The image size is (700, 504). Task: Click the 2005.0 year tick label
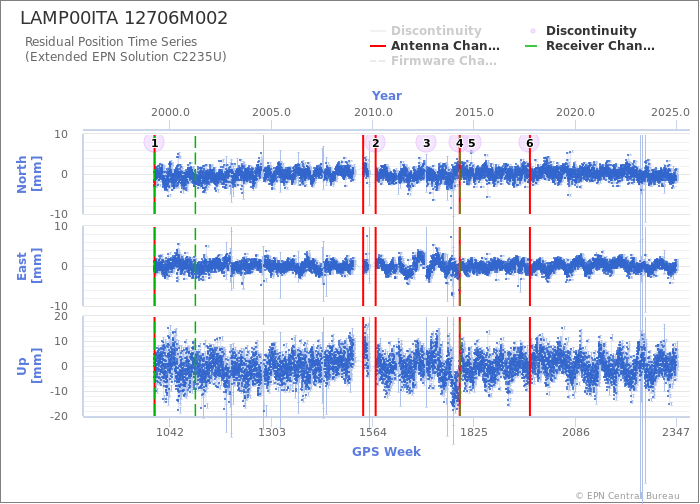click(x=271, y=112)
